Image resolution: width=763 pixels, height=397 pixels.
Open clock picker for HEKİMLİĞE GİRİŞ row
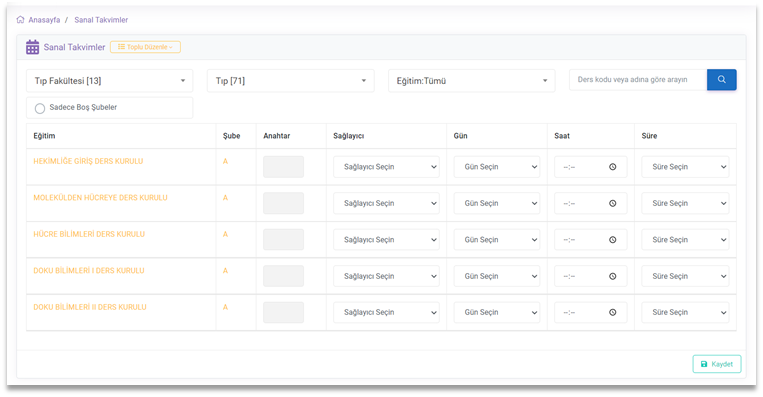pos(613,167)
